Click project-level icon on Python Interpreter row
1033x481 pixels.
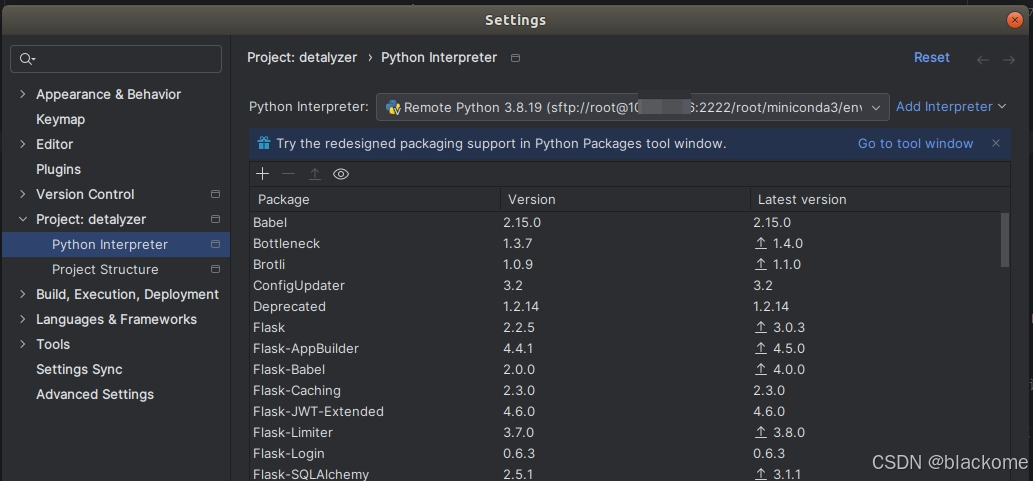[215, 244]
